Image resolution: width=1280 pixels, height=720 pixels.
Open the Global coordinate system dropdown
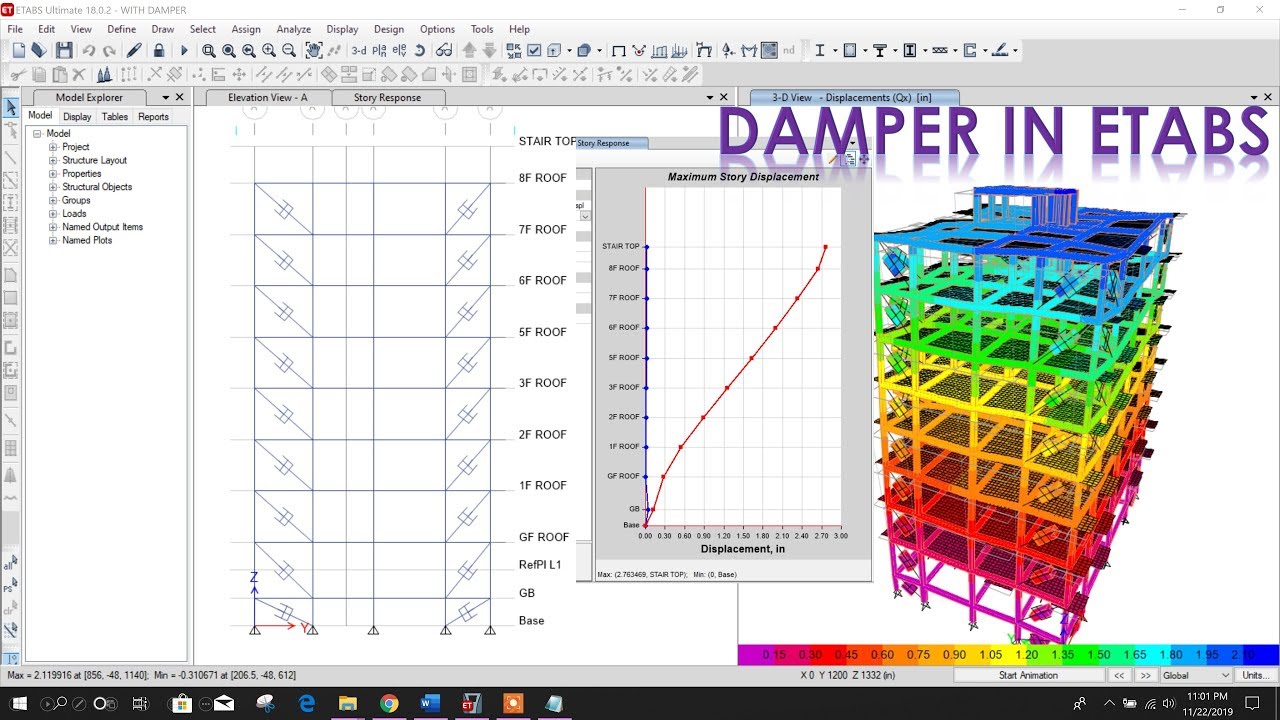point(1195,675)
